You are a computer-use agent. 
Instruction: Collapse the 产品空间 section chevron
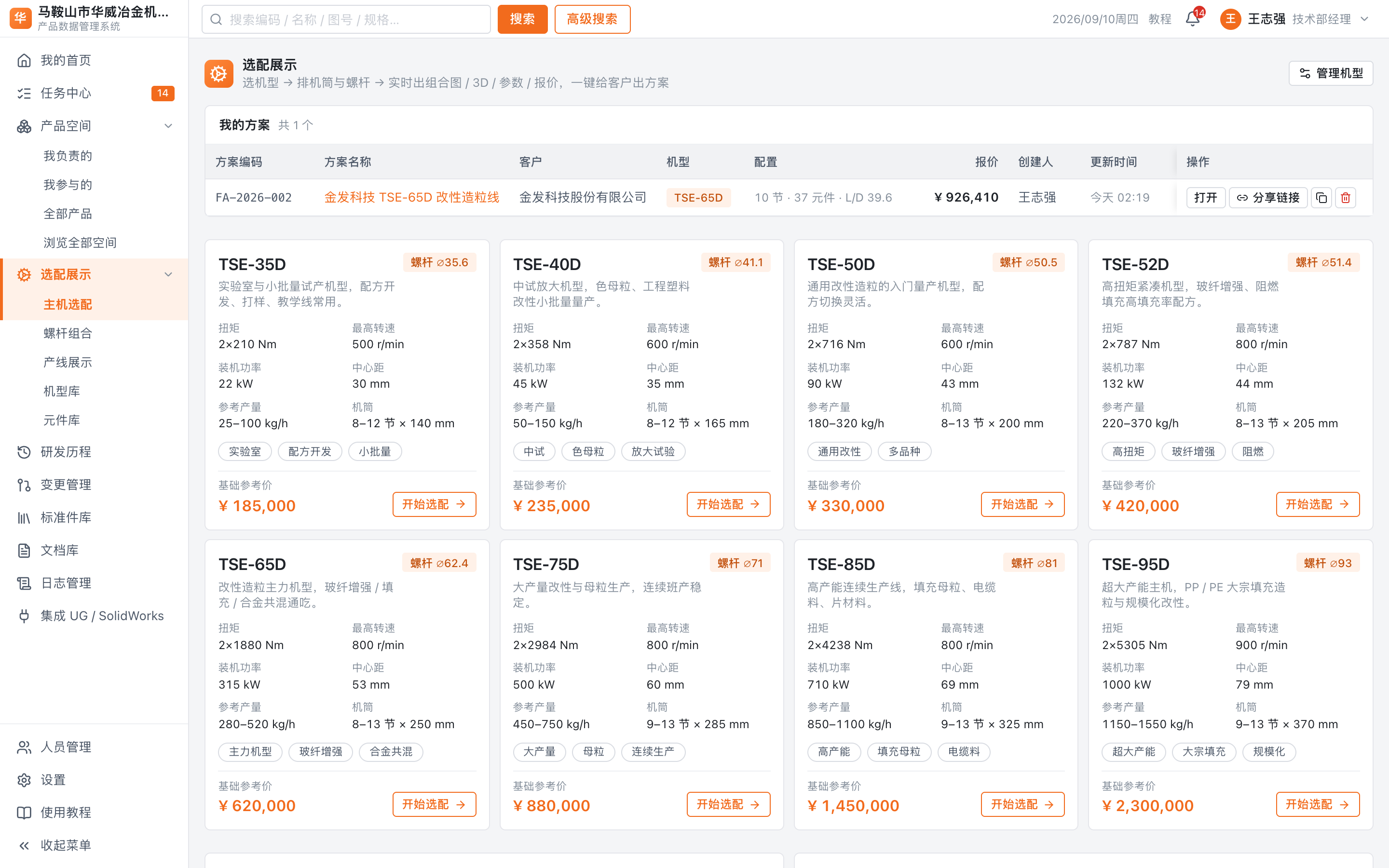pos(168,126)
